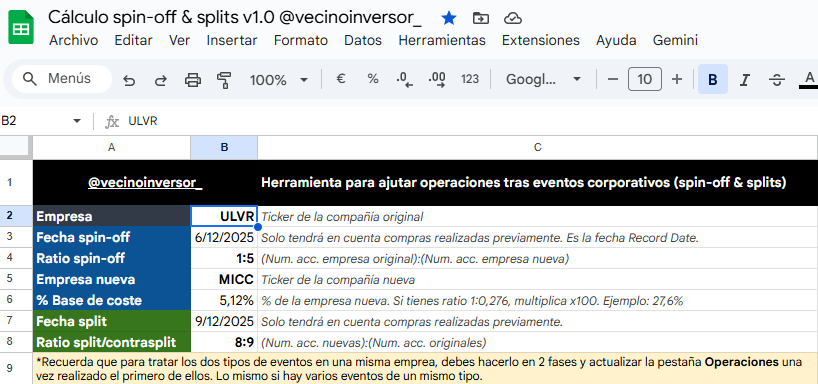The height and width of the screenshot is (384, 818).
Task: Format as currency with euro button
Action: click(x=341, y=79)
